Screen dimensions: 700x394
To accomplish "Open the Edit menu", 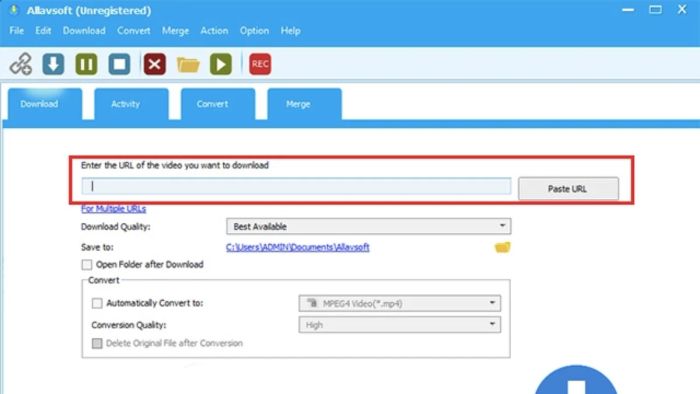I will (43, 31).
